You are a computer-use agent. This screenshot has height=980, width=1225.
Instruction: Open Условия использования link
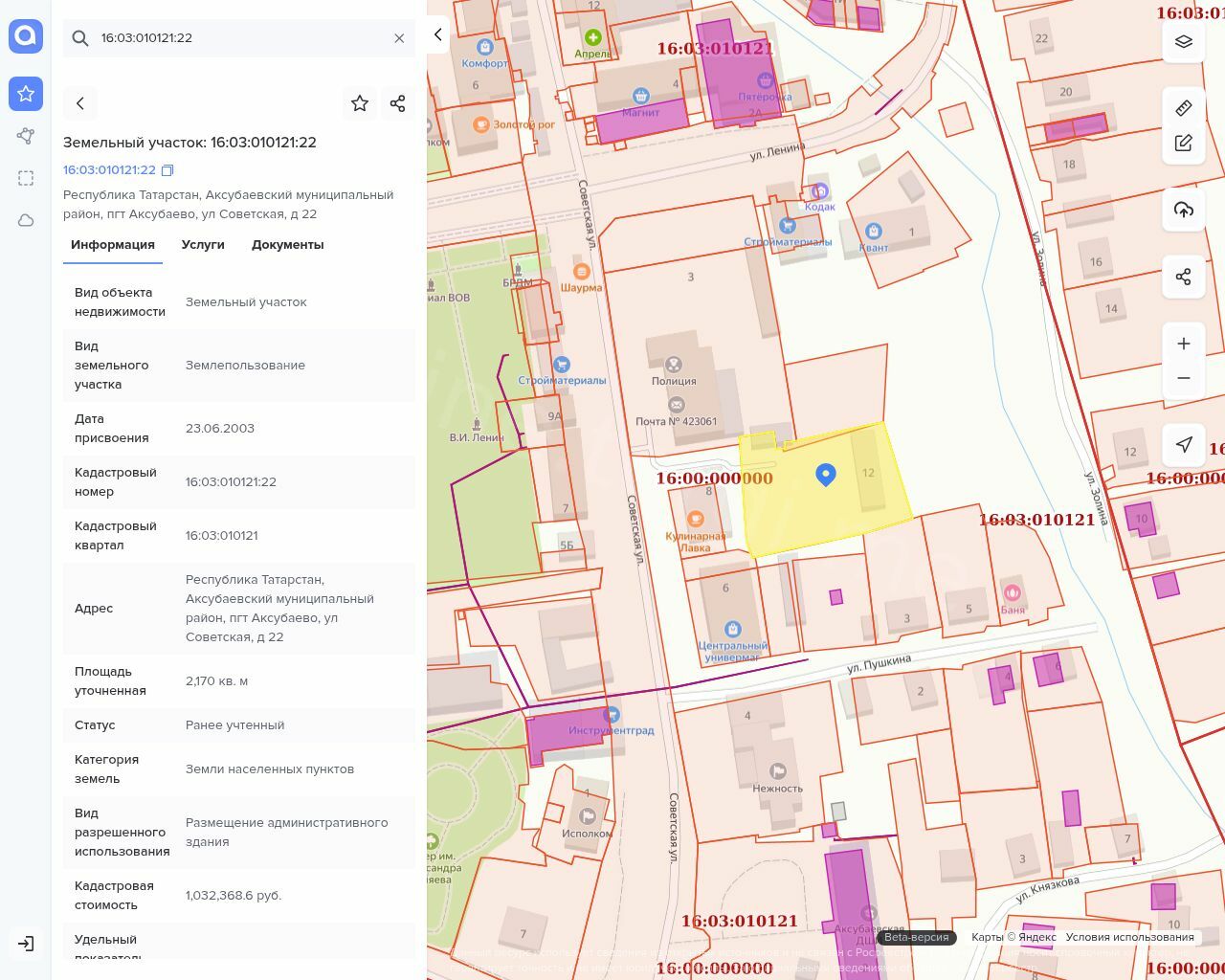click(1129, 937)
